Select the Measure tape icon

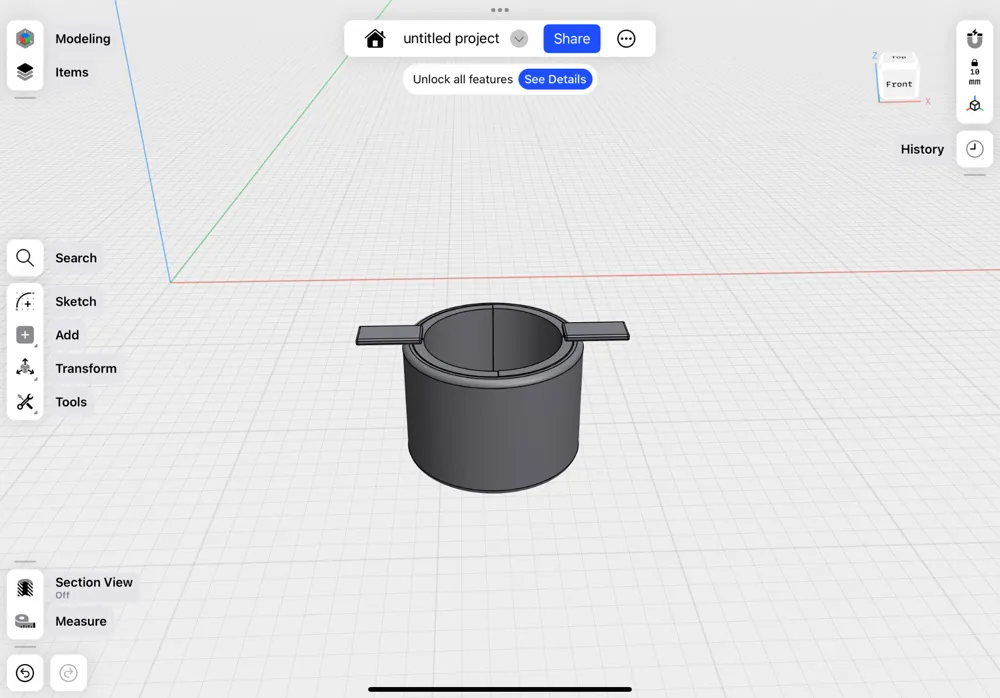pyautogui.click(x=25, y=621)
